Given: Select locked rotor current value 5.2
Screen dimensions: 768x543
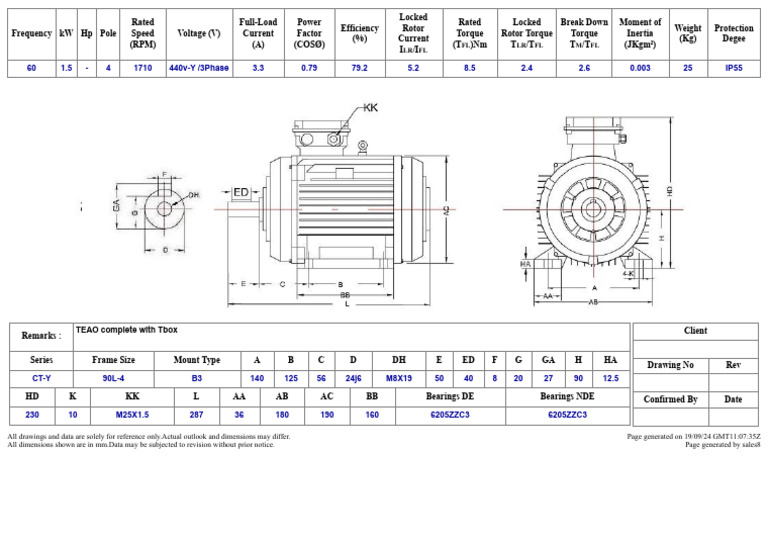Looking at the screenshot, I should 413,68.
